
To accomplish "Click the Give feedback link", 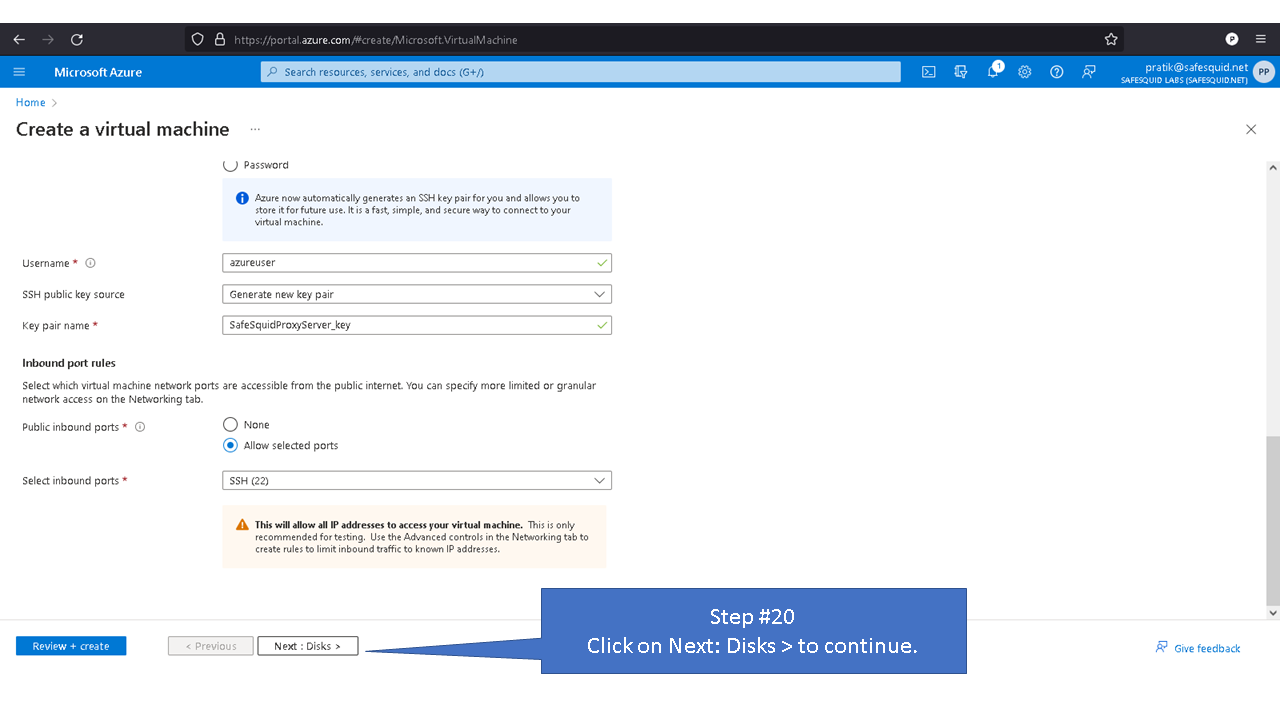I will point(1198,648).
